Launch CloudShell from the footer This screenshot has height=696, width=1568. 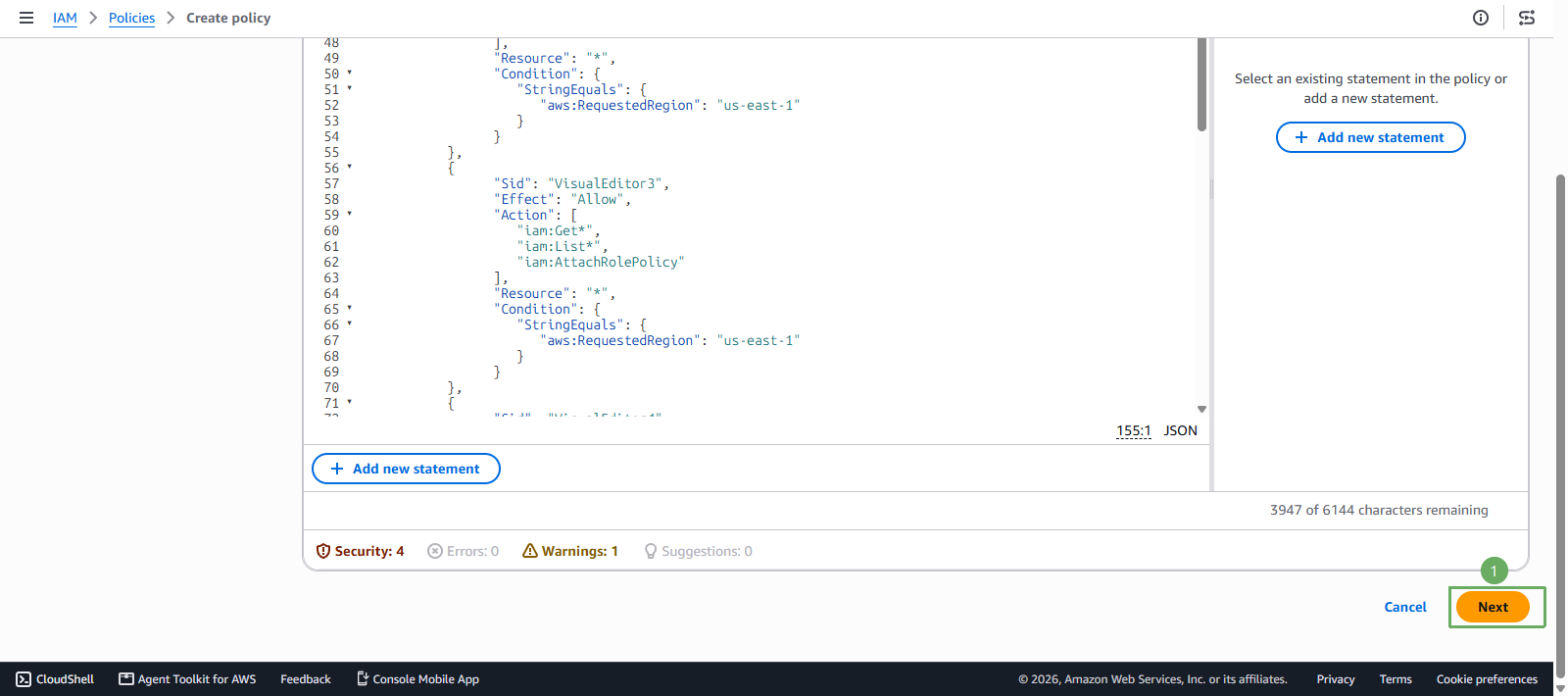55,679
